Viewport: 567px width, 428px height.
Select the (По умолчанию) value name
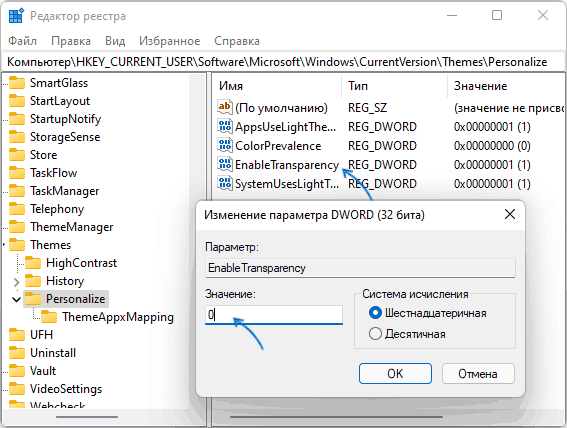coord(281,108)
